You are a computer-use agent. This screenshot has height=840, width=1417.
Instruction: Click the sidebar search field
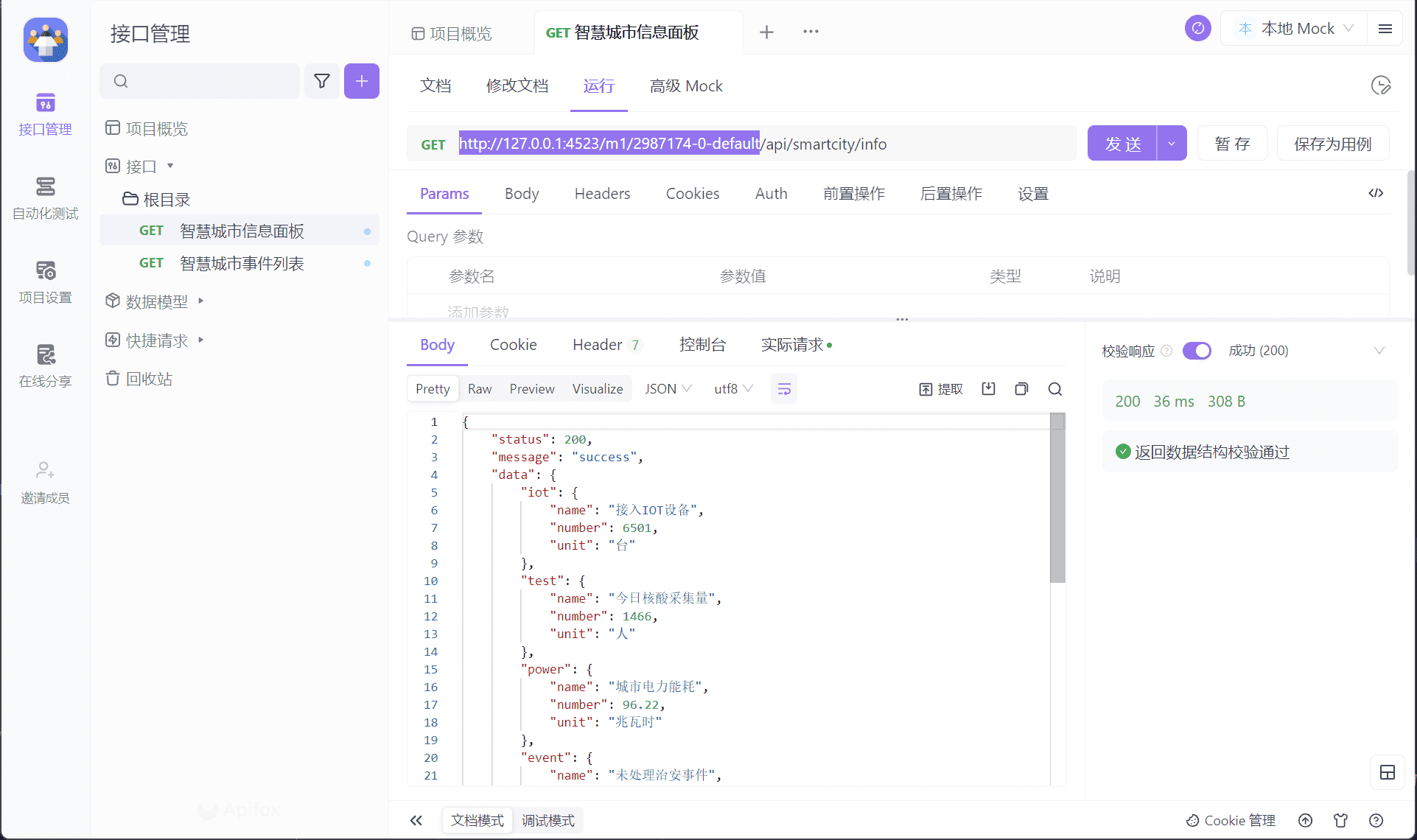(200, 81)
